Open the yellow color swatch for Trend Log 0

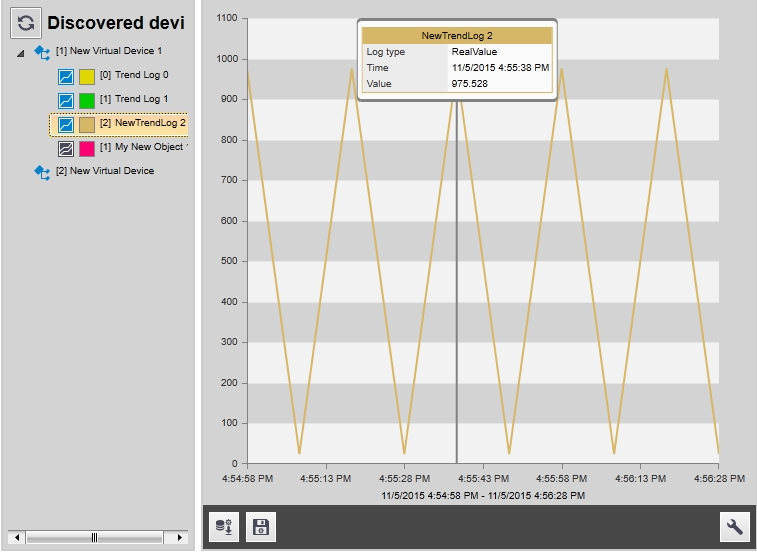(x=87, y=76)
